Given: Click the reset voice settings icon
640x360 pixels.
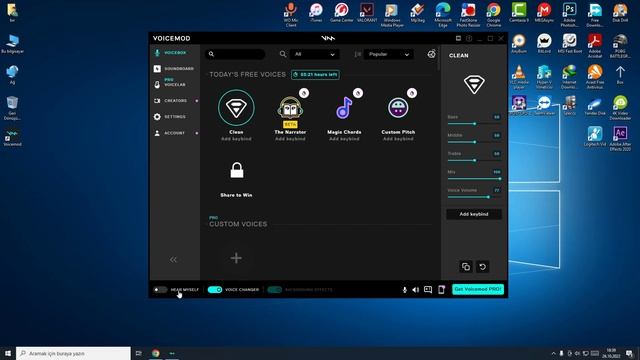Looking at the screenshot, I should (482, 267).
